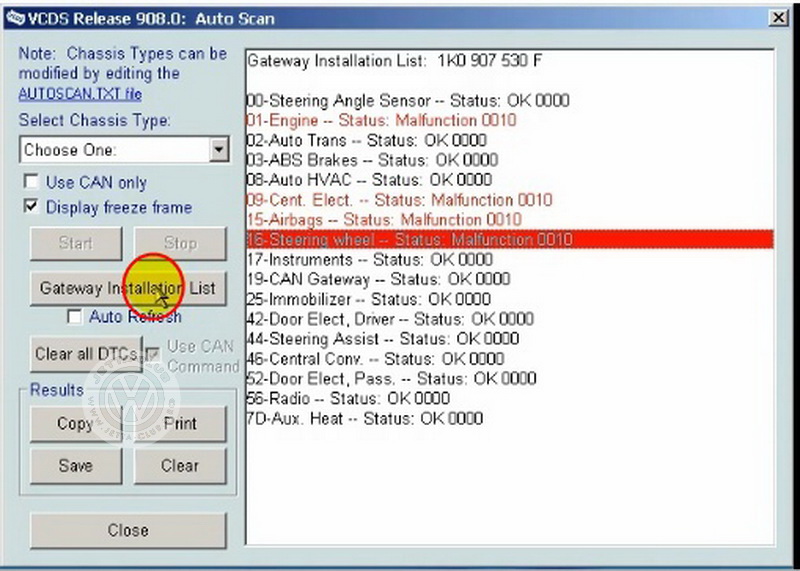
Task: Close the Auto Scan window
Action: click(779, 18)
